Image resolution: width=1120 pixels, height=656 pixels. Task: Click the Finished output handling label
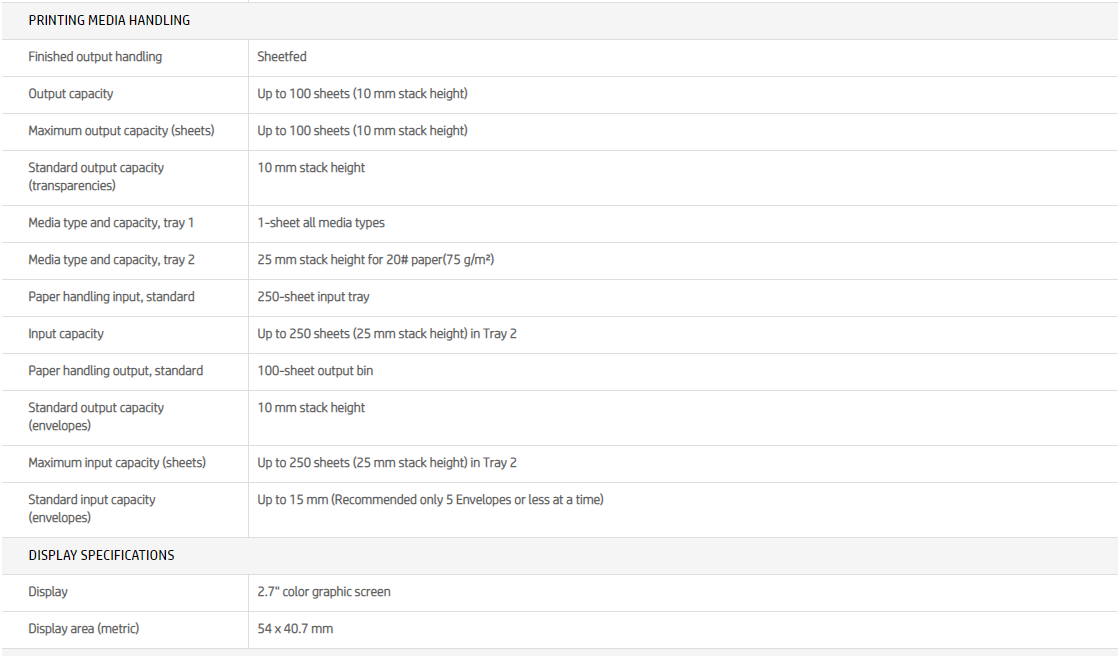(95, 57)
